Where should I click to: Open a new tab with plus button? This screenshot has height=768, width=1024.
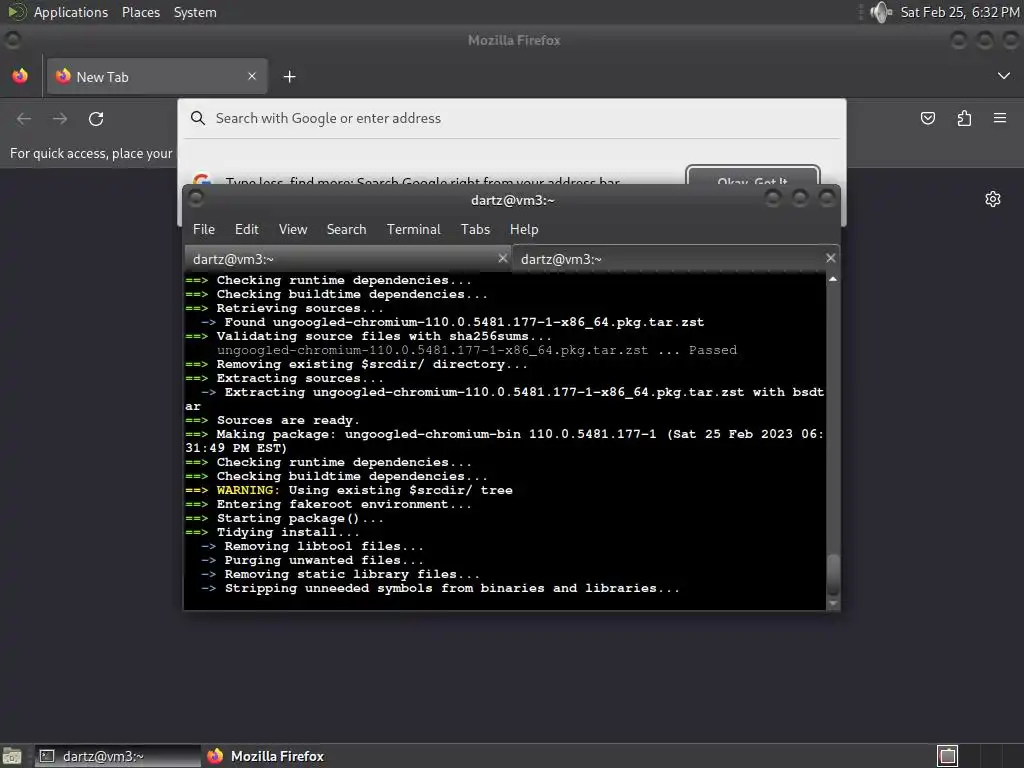click(x=289, y=77)
